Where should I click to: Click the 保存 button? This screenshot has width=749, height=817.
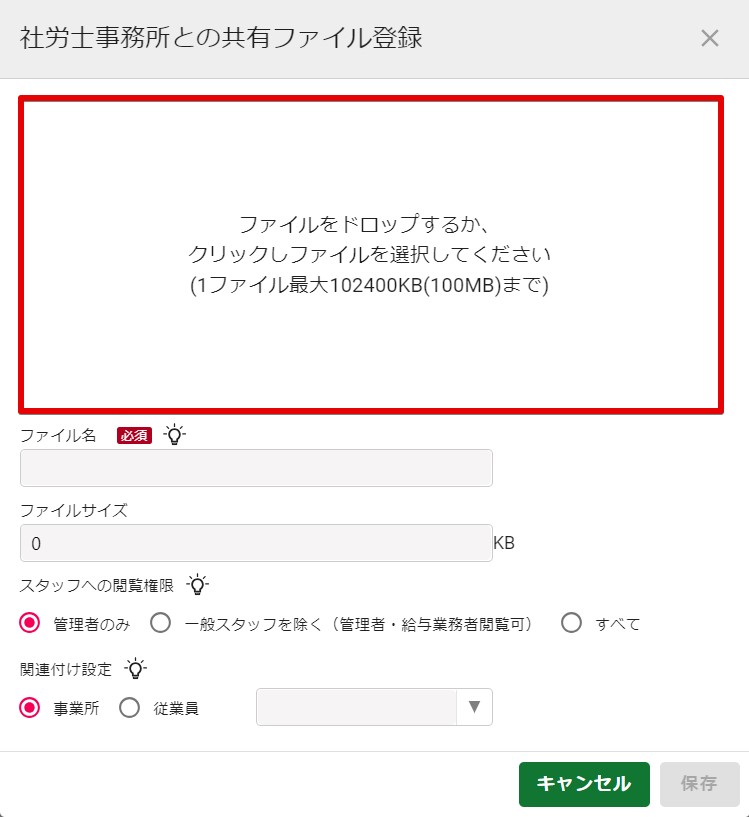tap(699, 784)
